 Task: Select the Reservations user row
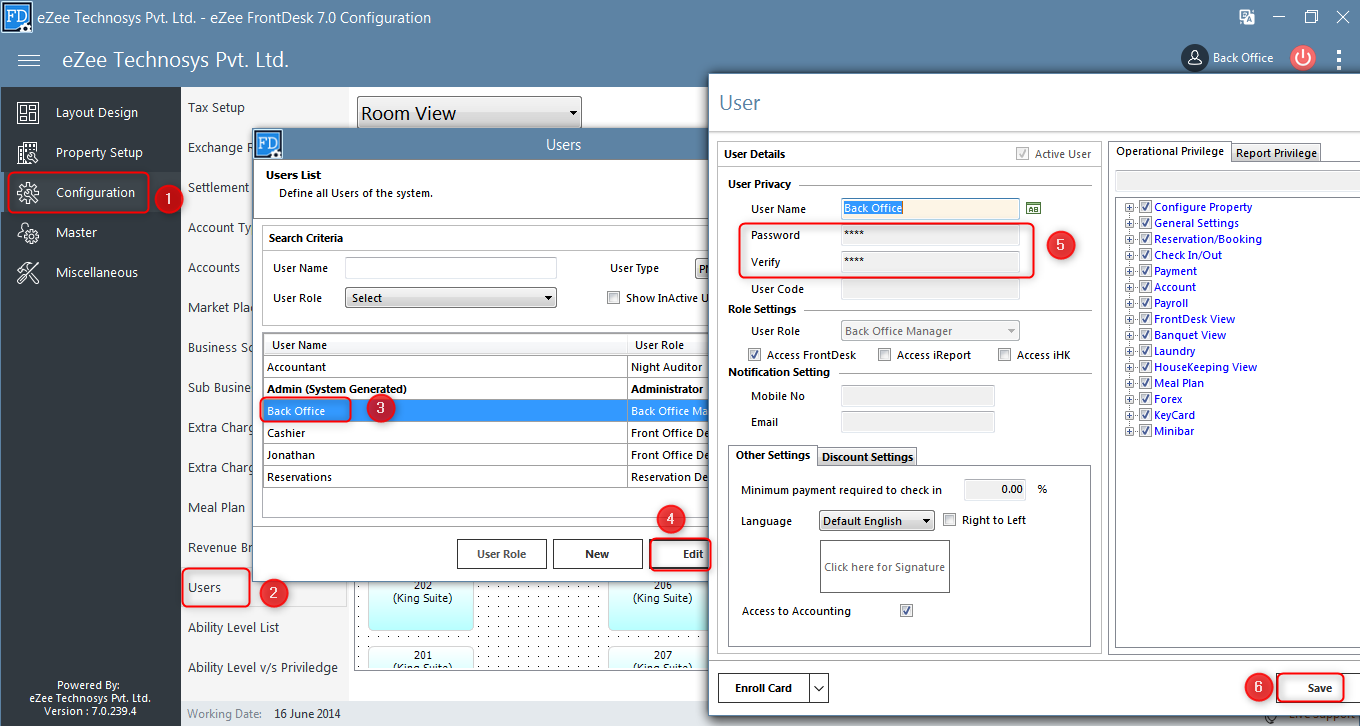coord(487,477)
